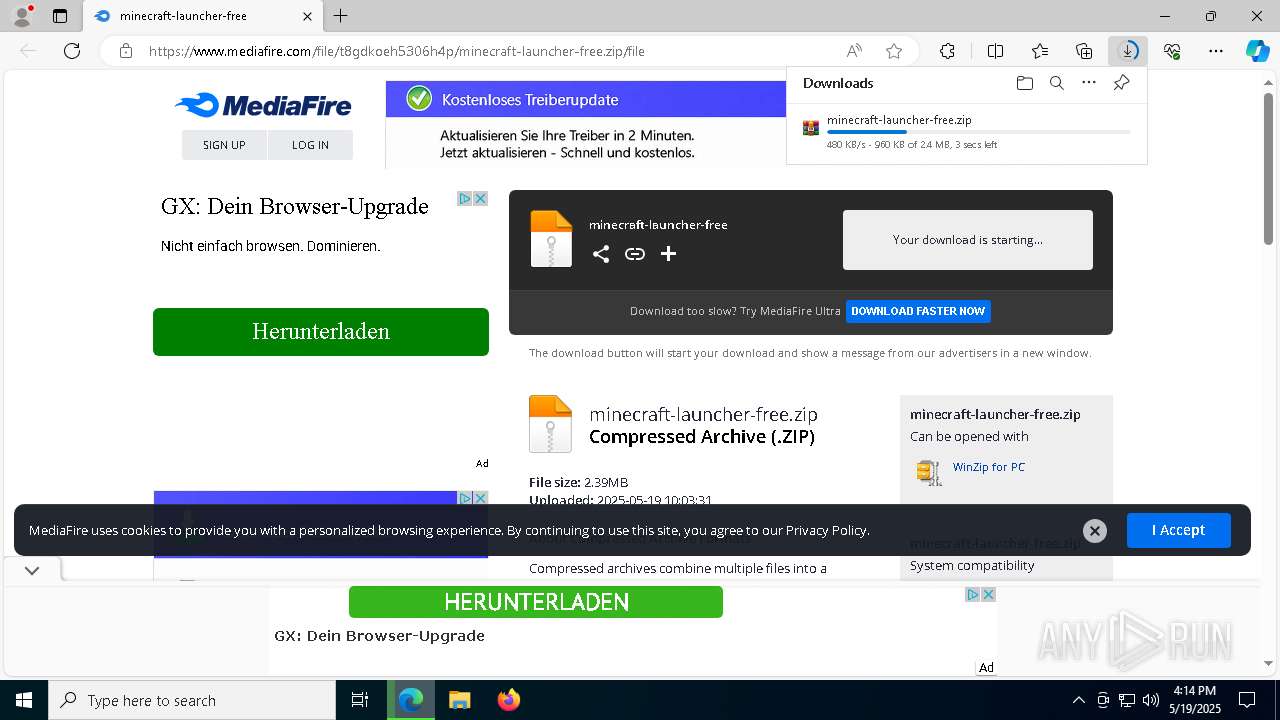The width and height of the screenshot is (1280, 720).
Task: Open downloads folder icon in panel
Action: coord(1025,83)
